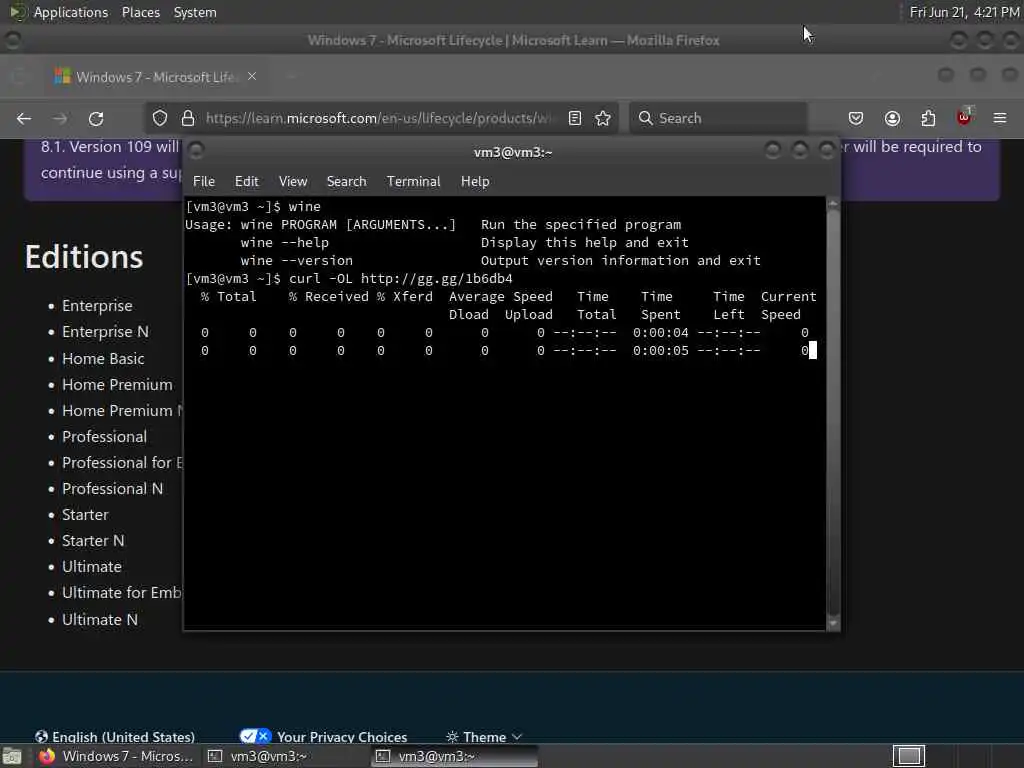This screenshot has width=1024, height=768.
Task: Open the terminal Help menu
Action: coord(475,182)
